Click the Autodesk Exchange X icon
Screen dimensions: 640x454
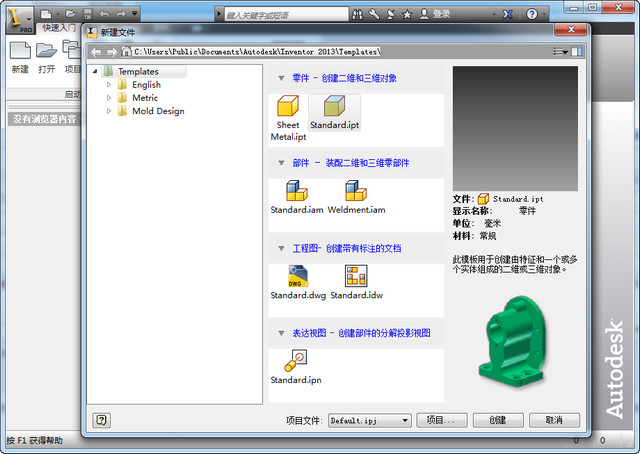507,14
